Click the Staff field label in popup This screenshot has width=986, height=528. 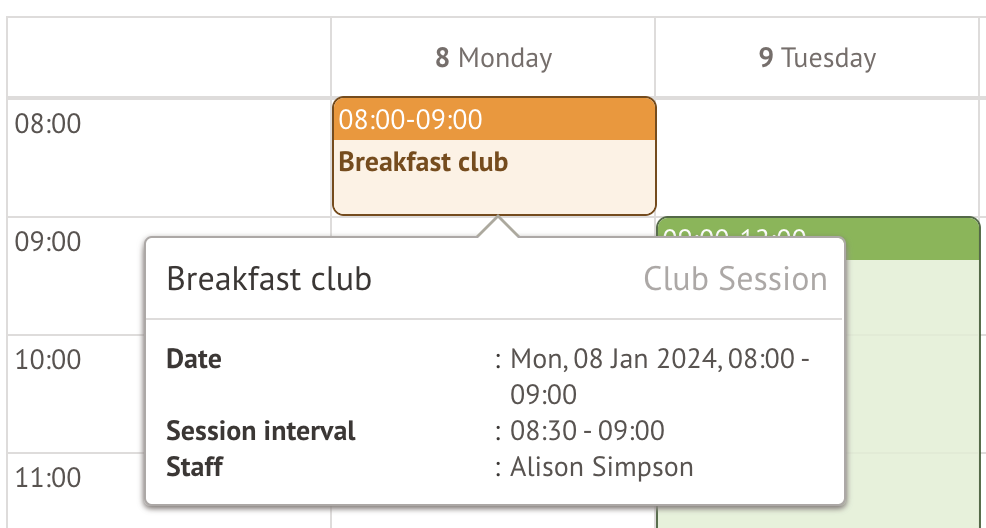(195, 467)
